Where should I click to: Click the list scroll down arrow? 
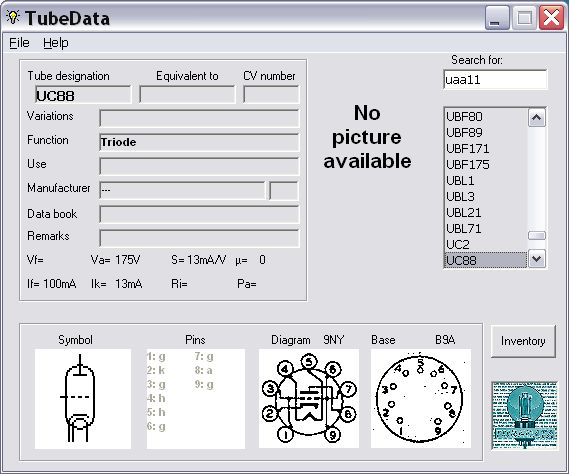coord(537,259)
